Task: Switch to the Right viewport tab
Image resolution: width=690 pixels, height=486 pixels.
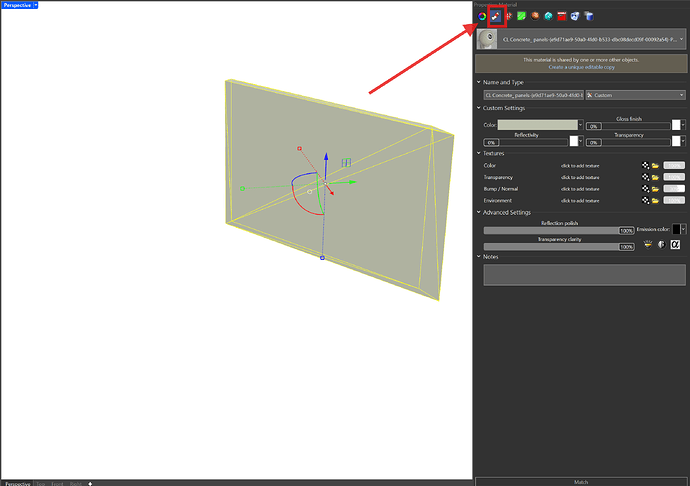Action: tap(76, 483)
